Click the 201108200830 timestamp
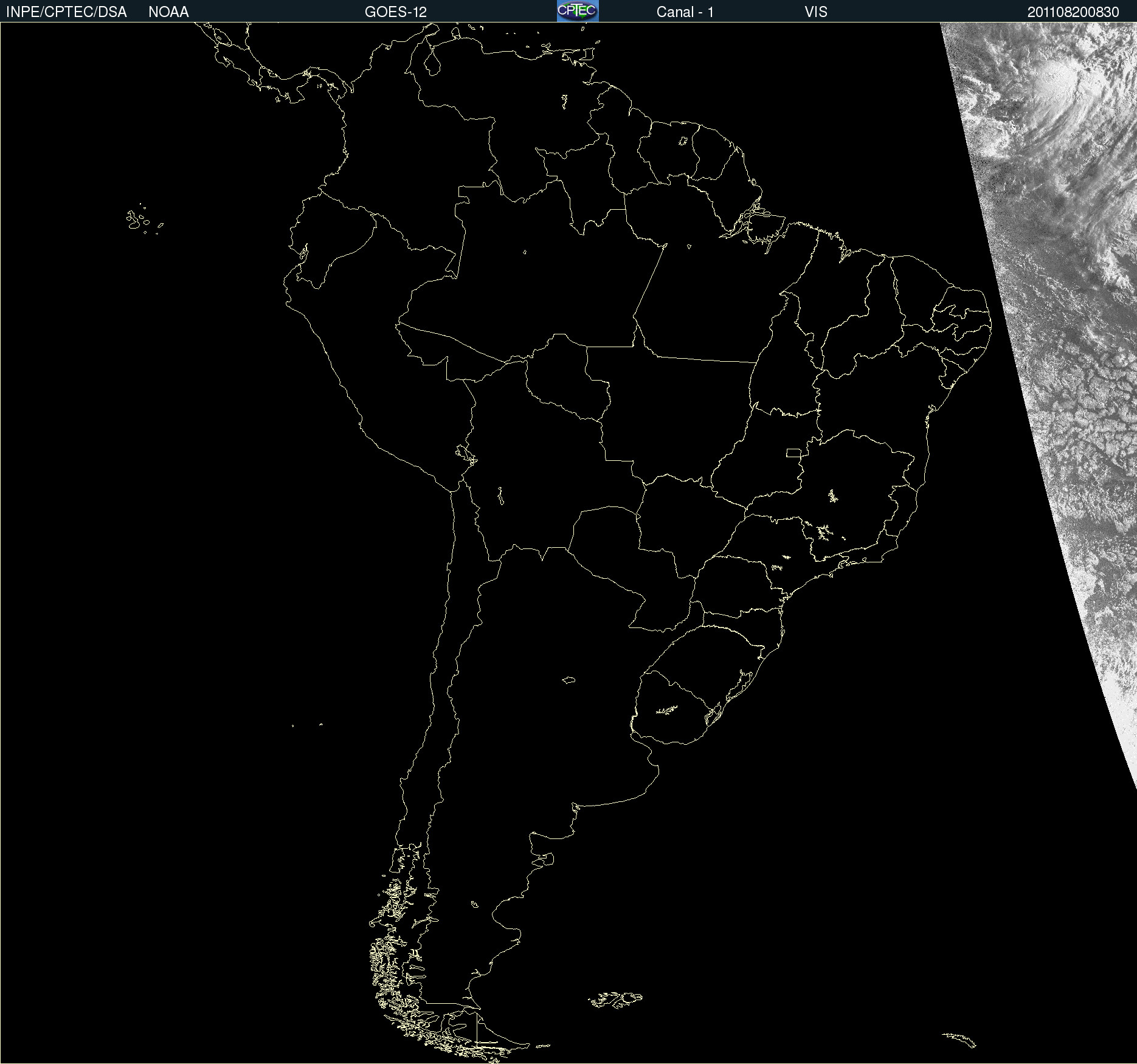The height and width of the screenshot is (1064, 1137). pos(1073,12)
